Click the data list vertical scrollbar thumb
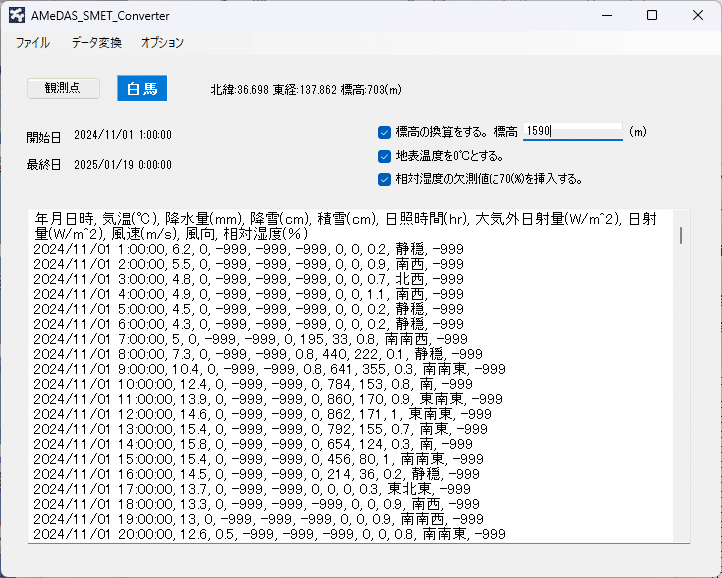This screenshot has width=722, height=578. click(x=681, y=235)
